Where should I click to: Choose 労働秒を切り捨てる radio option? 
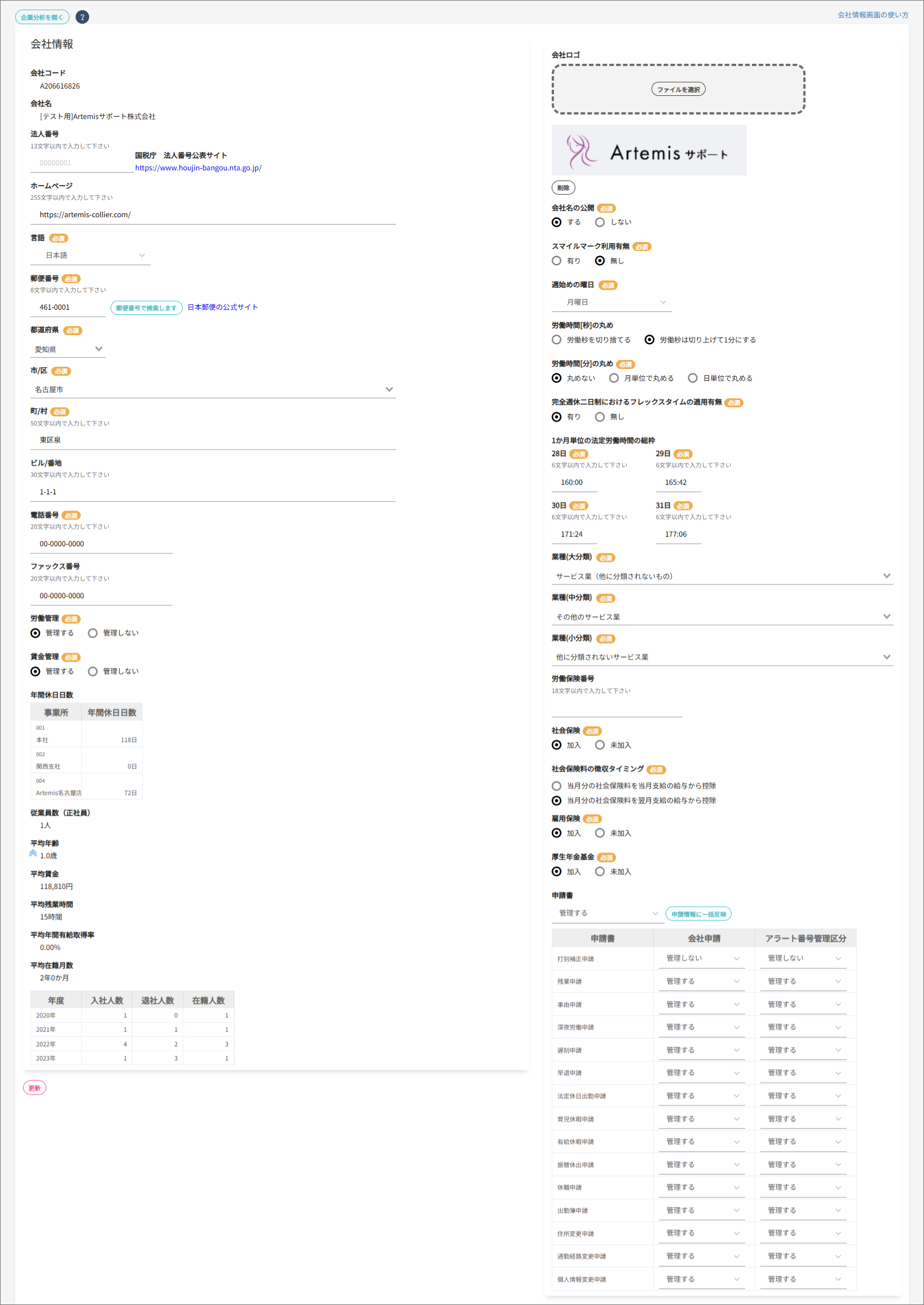pyautogui.click(x=556, y=340)
